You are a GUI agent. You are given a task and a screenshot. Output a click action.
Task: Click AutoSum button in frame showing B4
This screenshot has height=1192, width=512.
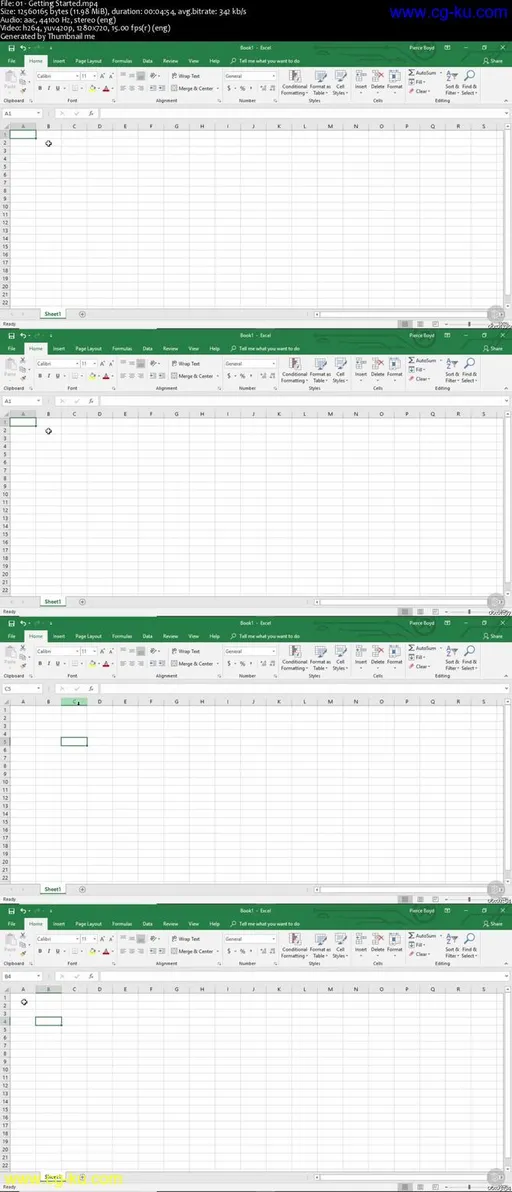(x=422, y=935)
